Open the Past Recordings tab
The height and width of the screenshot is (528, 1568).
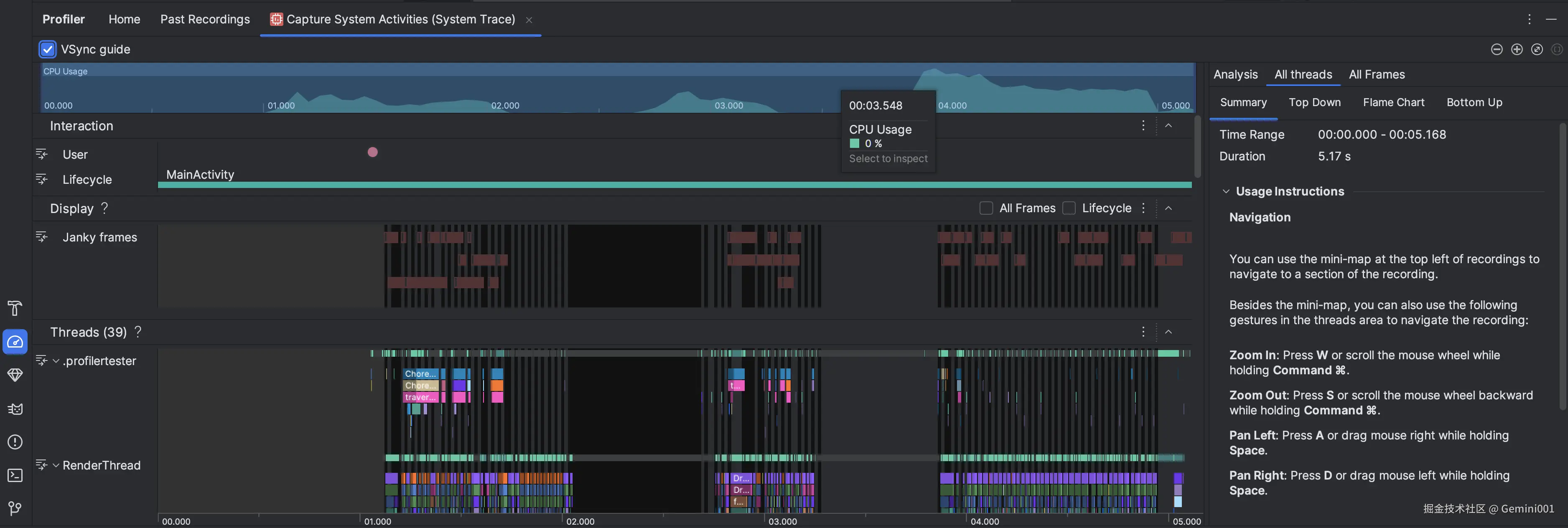coord(205,20)
